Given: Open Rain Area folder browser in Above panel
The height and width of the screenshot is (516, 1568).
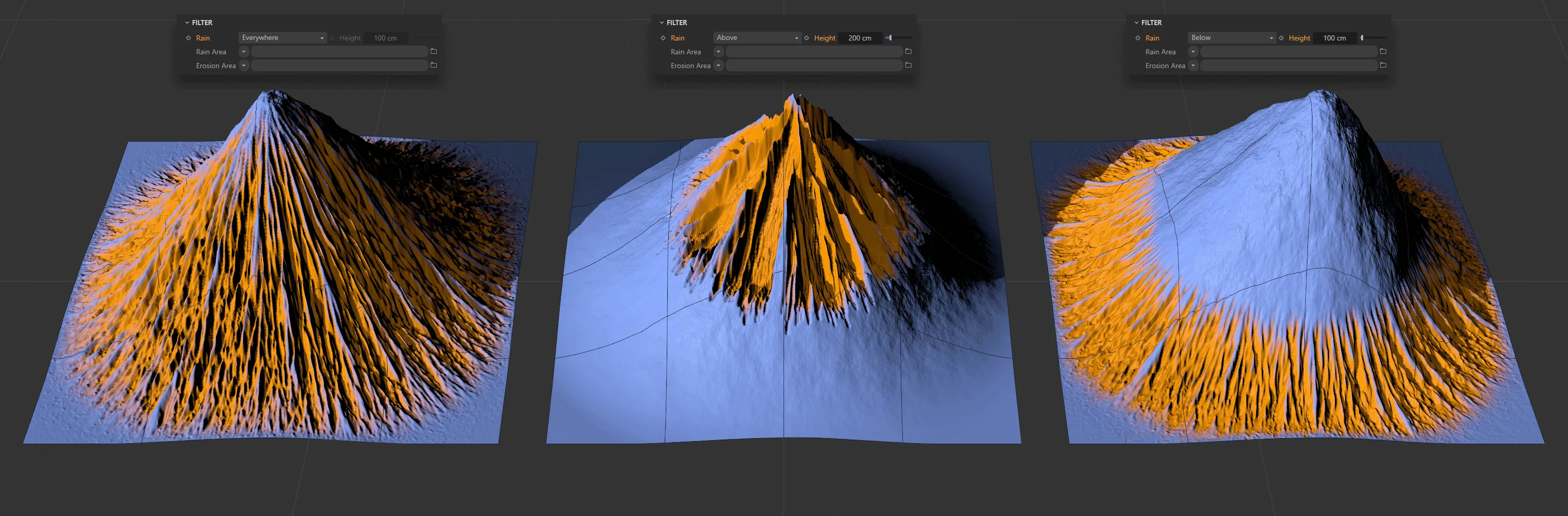Looking at the screenshot, I should [x=908, y=52].
